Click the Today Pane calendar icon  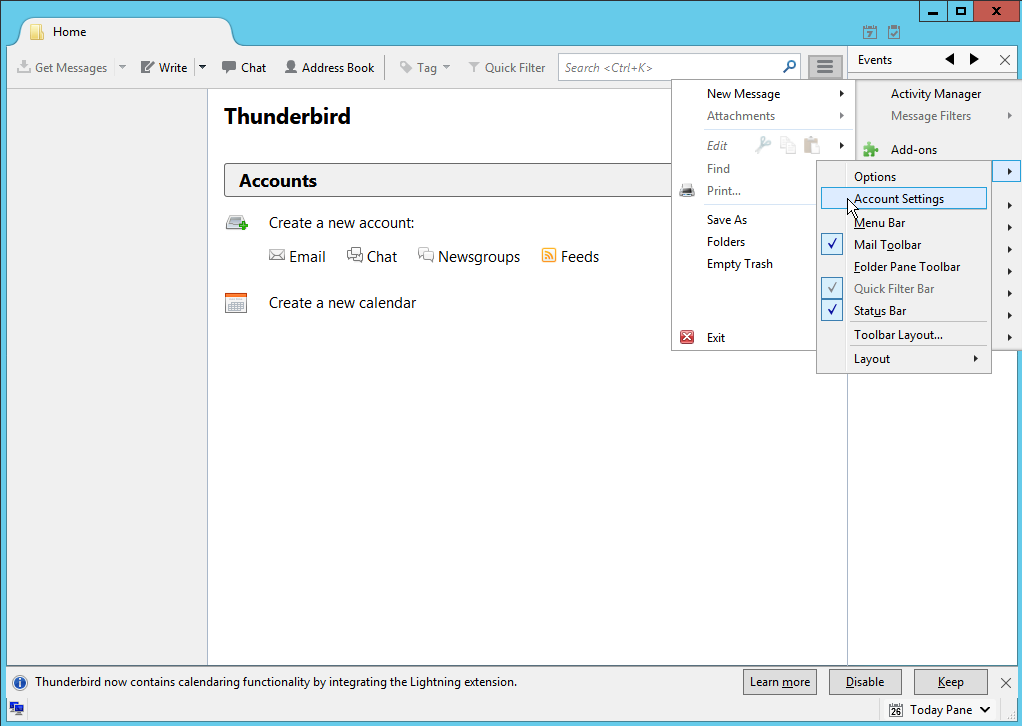tap(896, 710)
